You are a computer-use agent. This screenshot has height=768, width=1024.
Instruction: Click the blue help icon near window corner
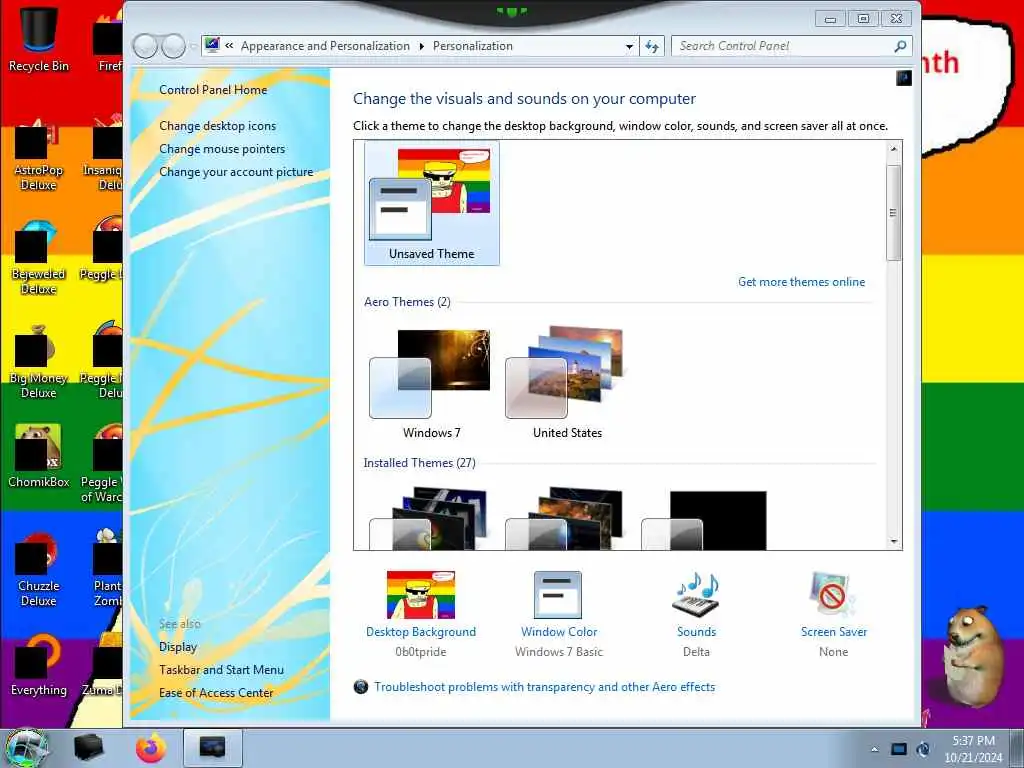click(x=904, y=78)
